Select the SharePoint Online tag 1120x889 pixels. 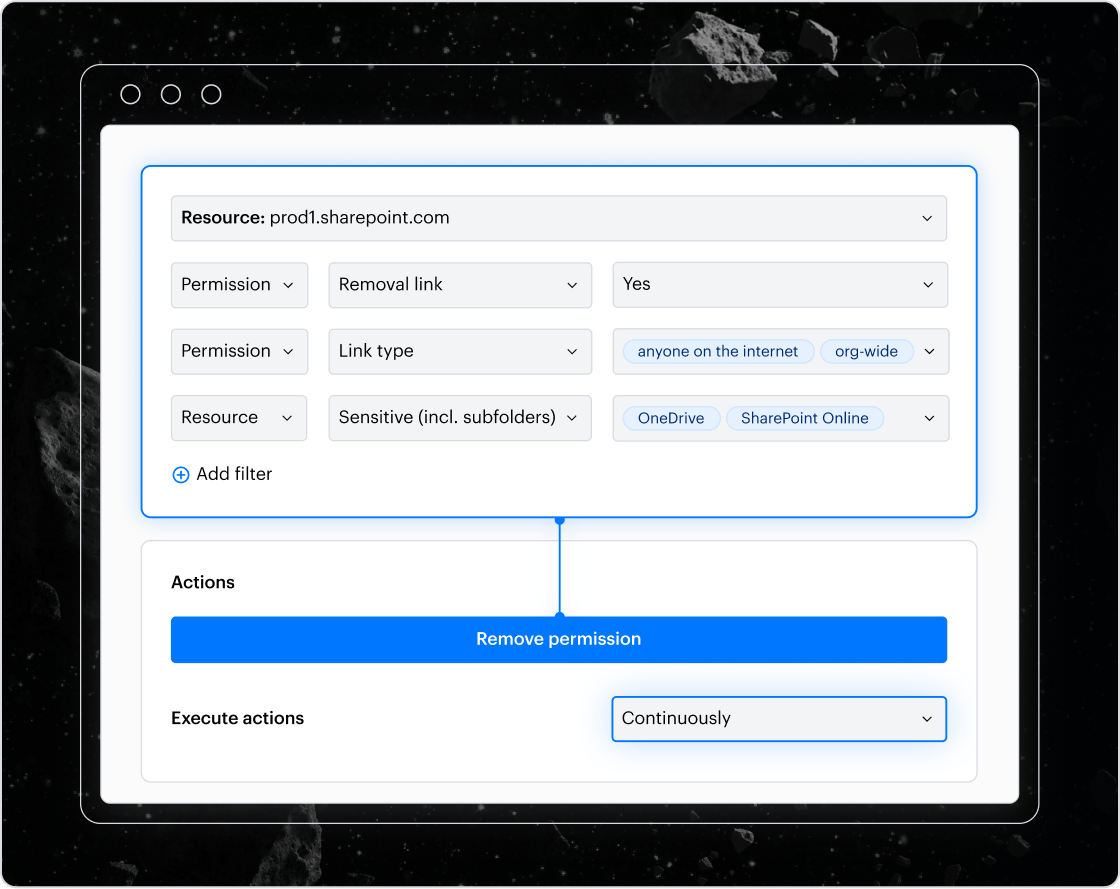(x=804, y=418)
